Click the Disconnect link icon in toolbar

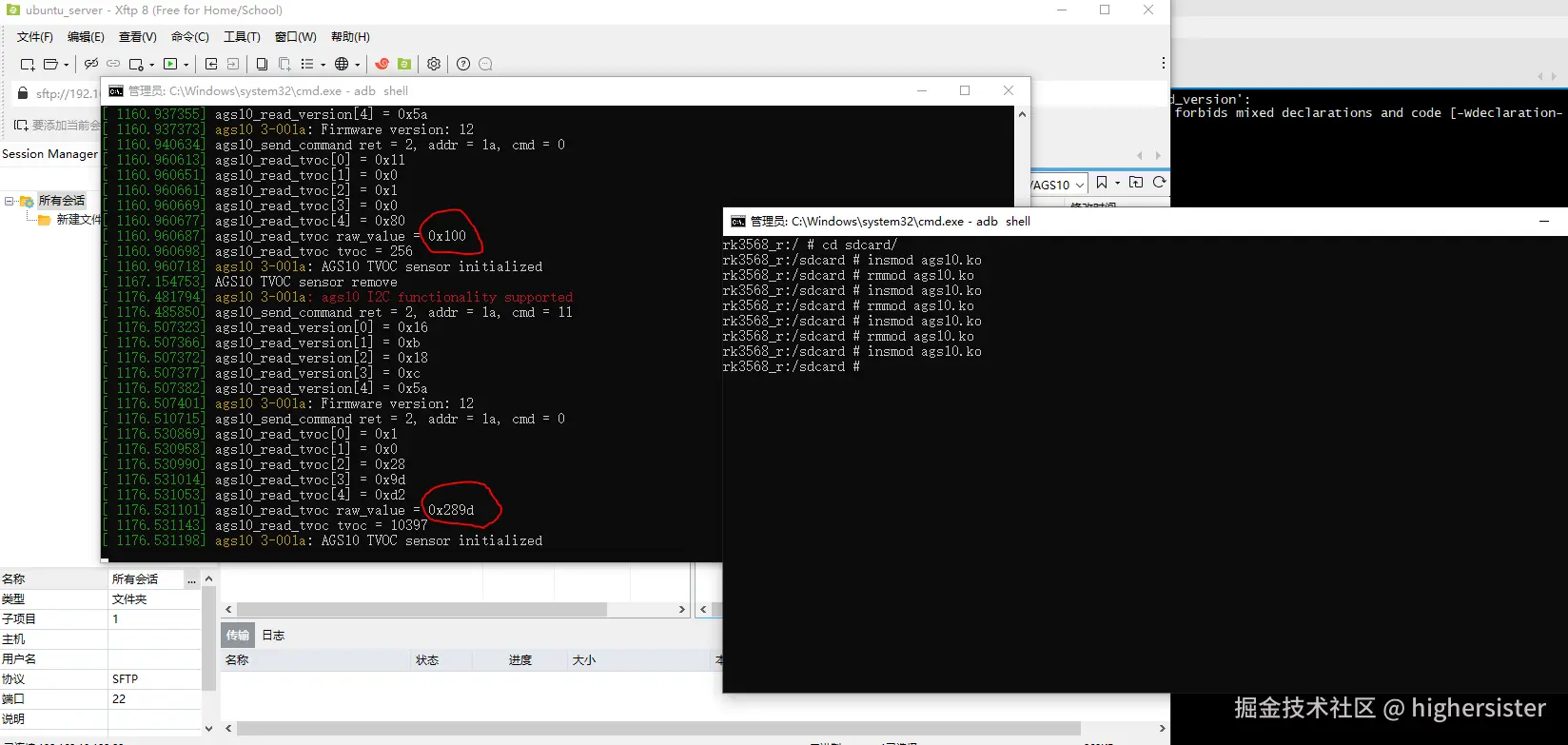91,64
